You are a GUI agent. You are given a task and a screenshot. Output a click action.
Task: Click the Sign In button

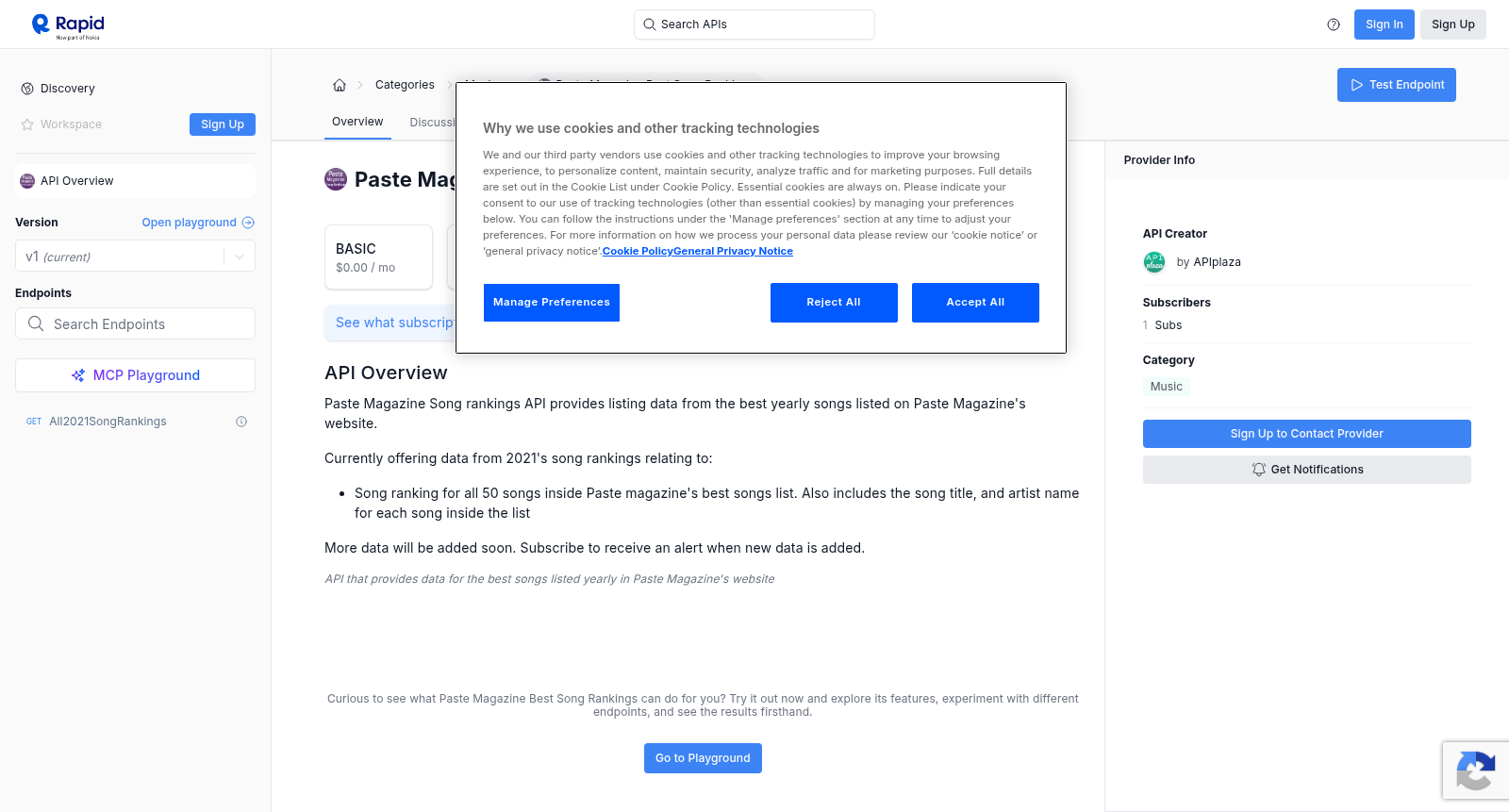point(1385,25)
